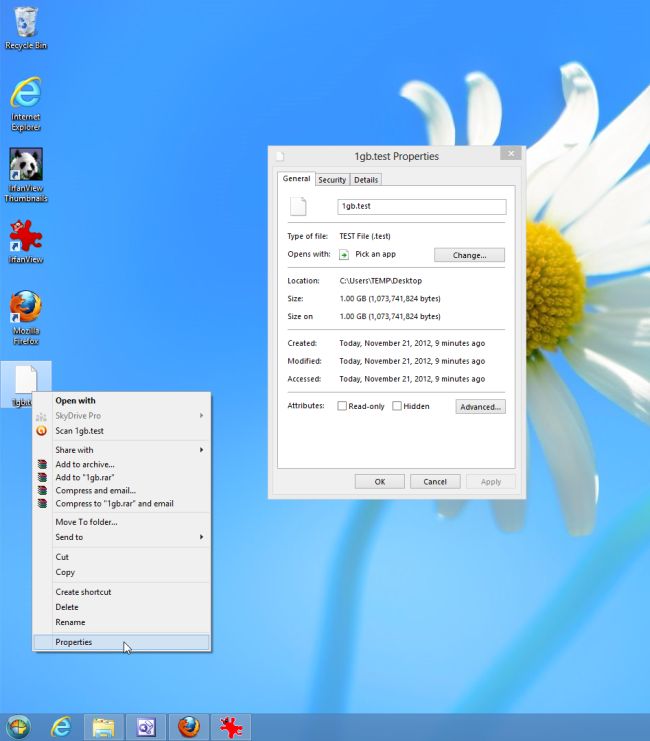Select the IrfanView red splat desktop icon

[x=26, y=241]
